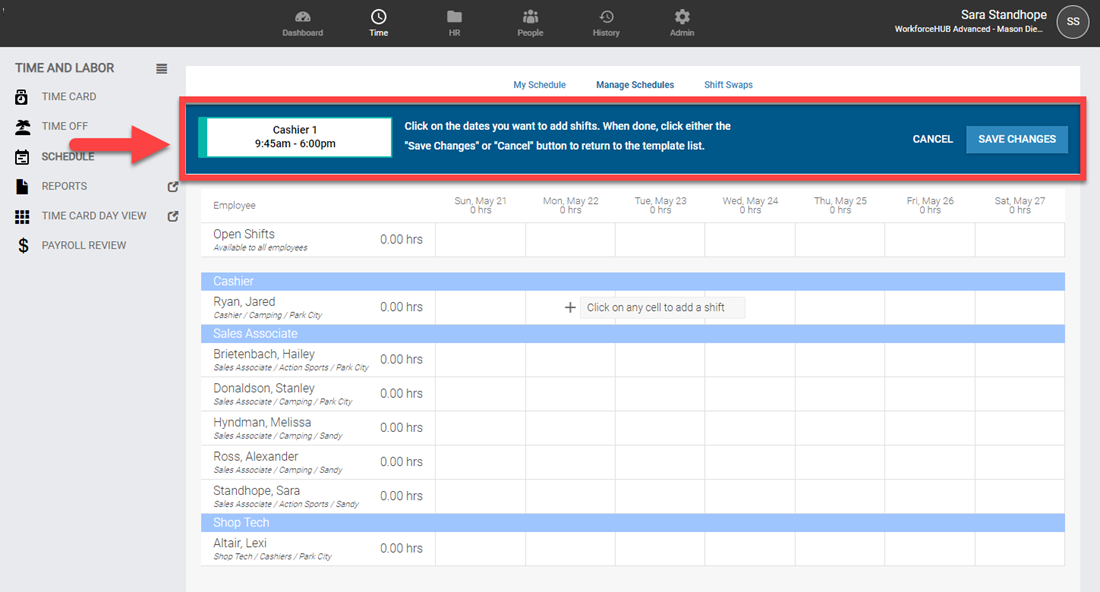
Task: Open Time Card Day View in new window
Action: point(173,216)
